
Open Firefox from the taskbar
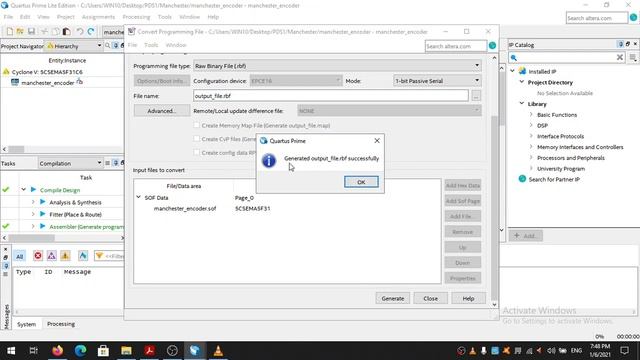(x=58, y=350)
